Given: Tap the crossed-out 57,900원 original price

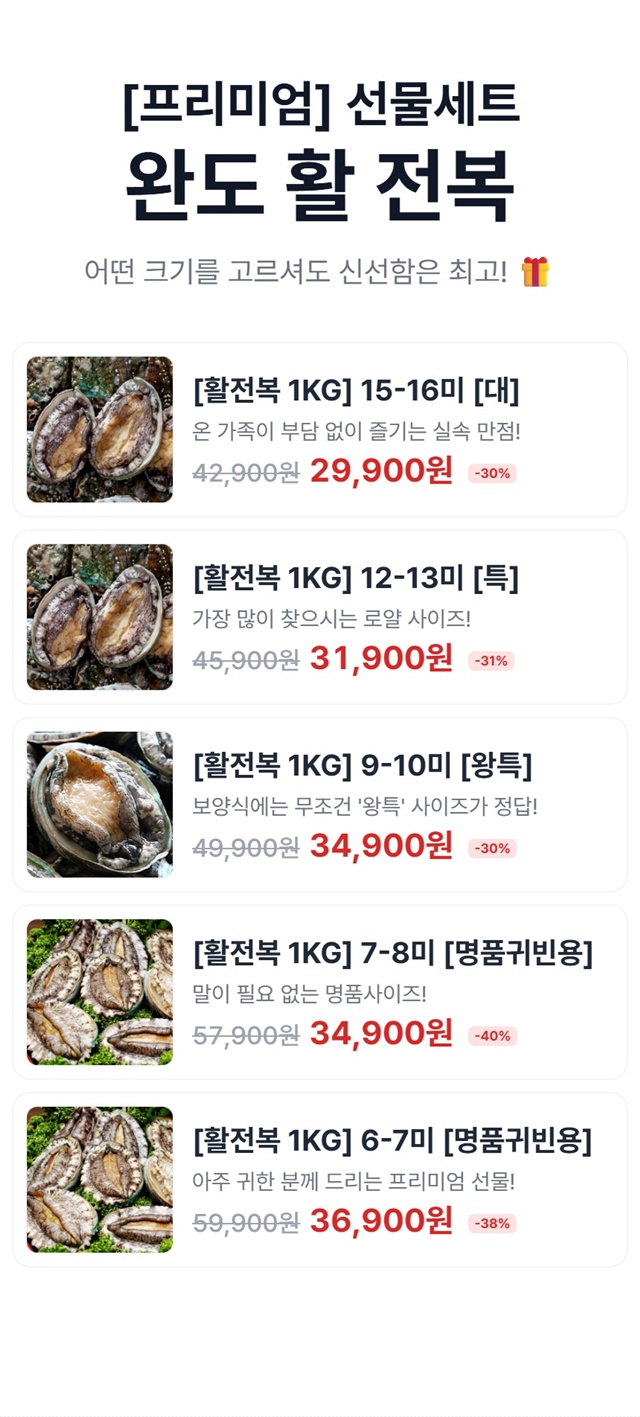Looking at the screenshot, I should [x=246, y=1035].
